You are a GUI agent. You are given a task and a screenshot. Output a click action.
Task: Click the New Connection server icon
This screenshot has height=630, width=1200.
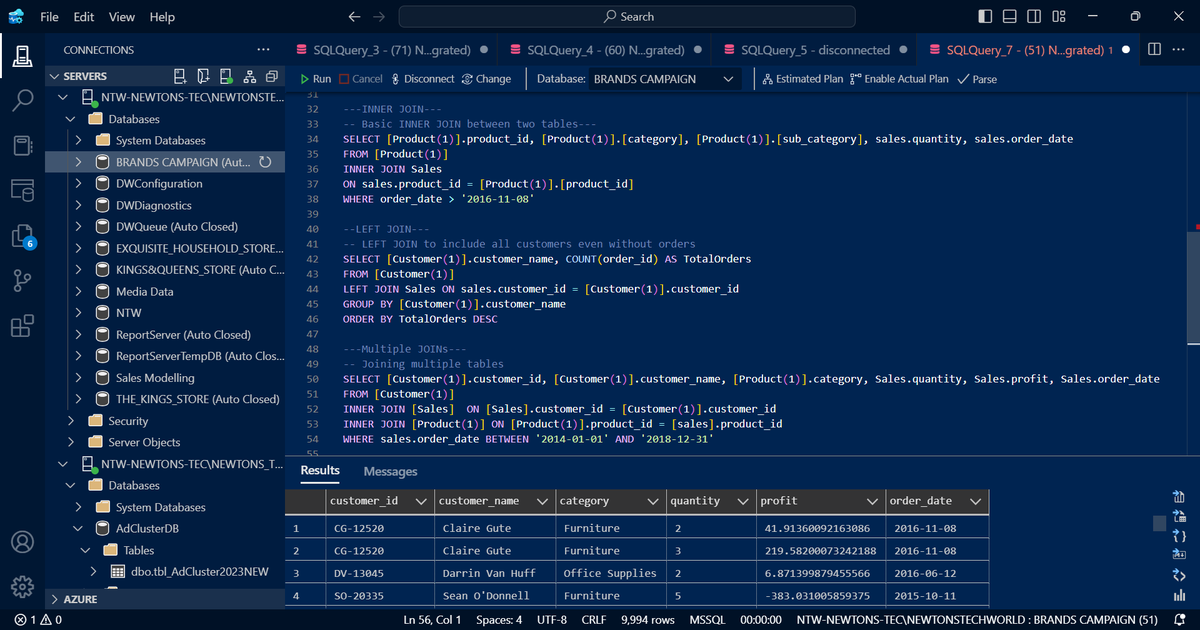pos(181,76)
